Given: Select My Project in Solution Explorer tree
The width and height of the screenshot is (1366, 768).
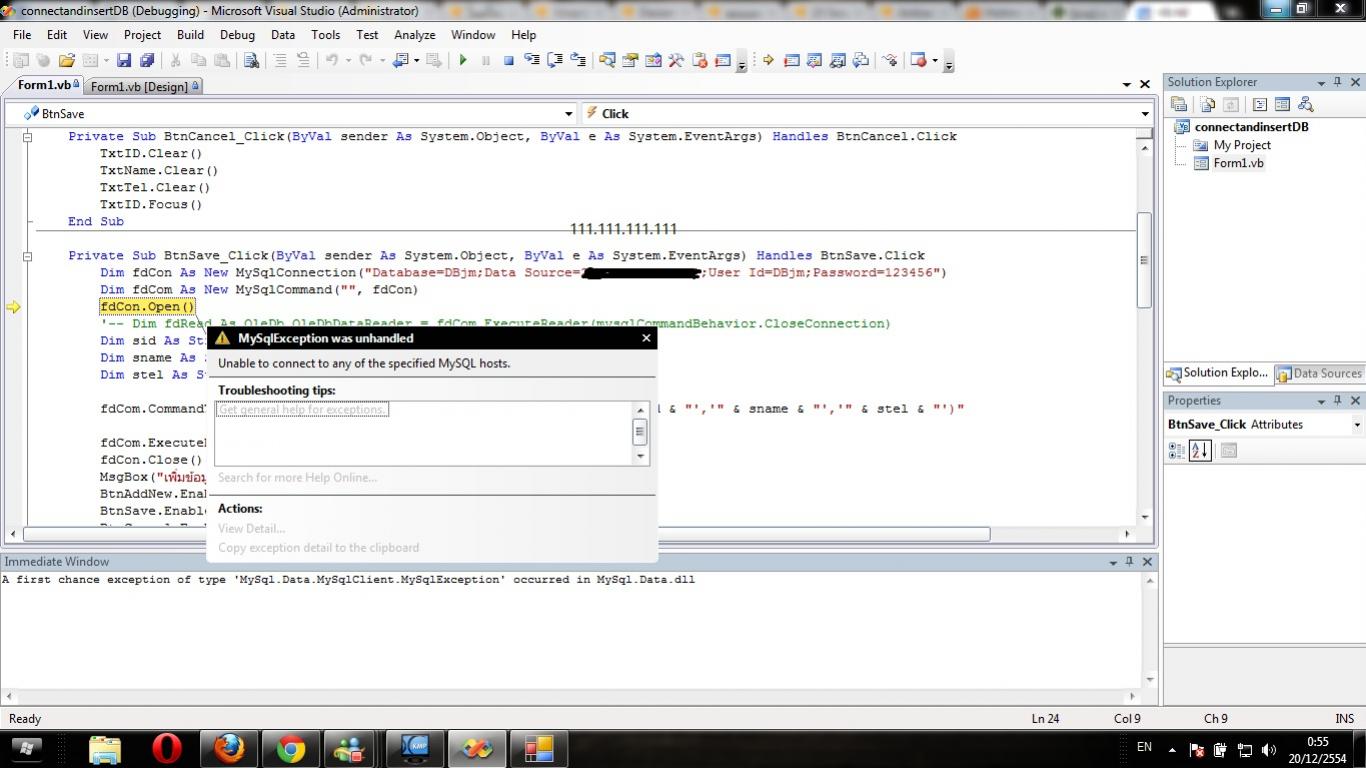Looking at the screenshot, I should pyautogui.click(x=1242, y=145).
